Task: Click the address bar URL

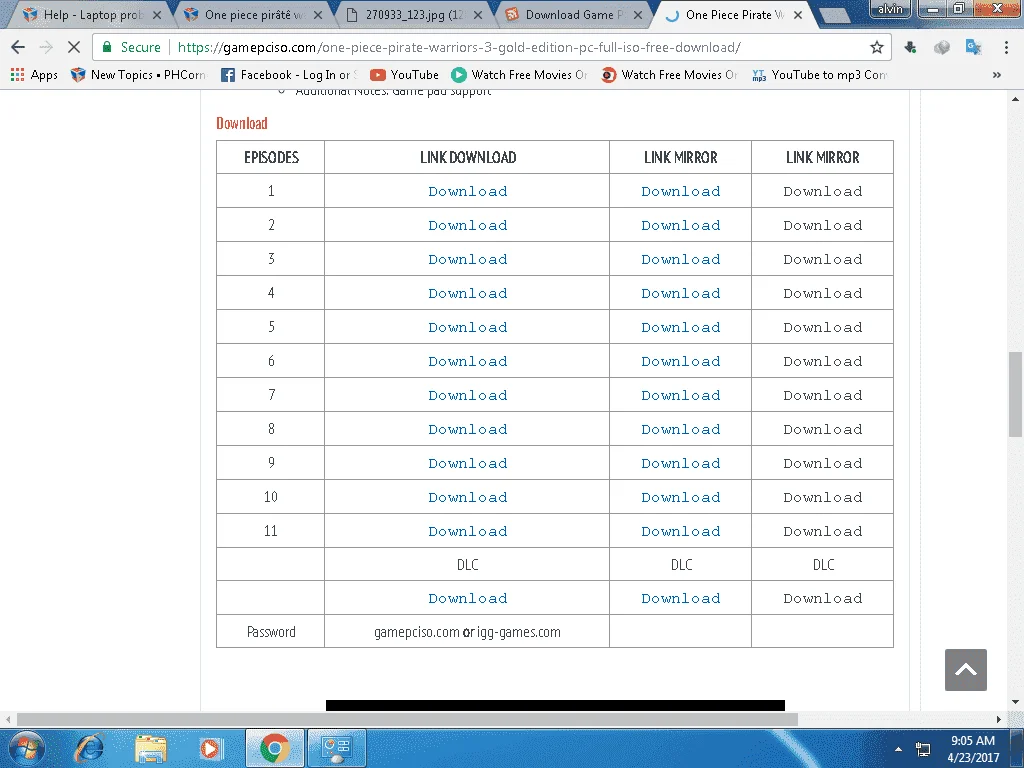Action: coord(459,47)
